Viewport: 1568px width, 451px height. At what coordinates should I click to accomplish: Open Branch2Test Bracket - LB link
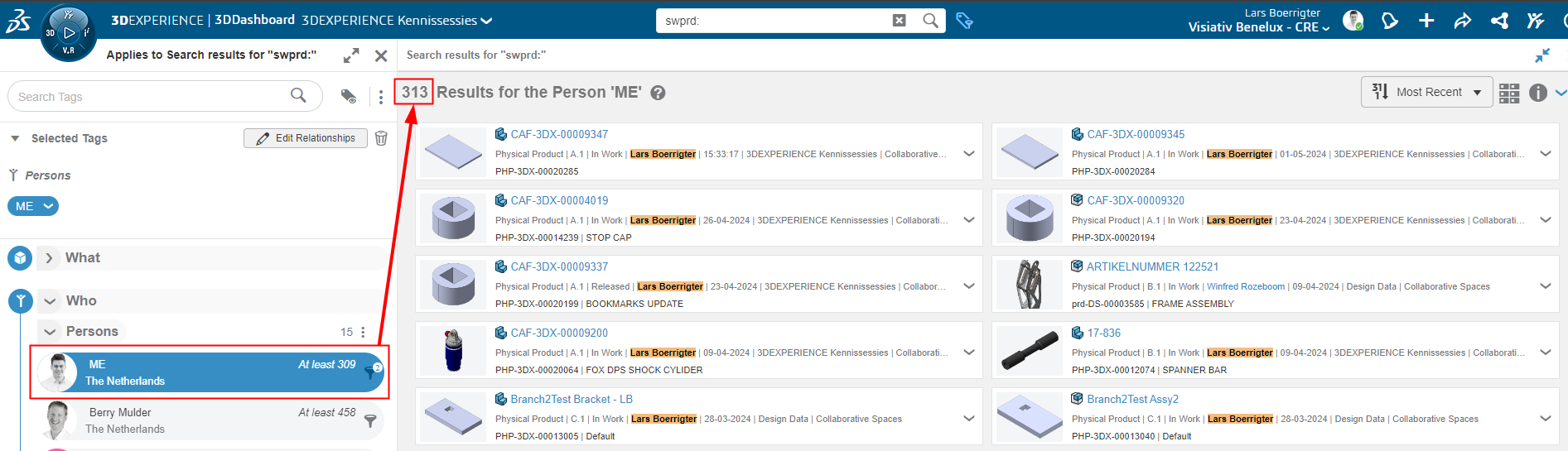(x=572, y=399)
